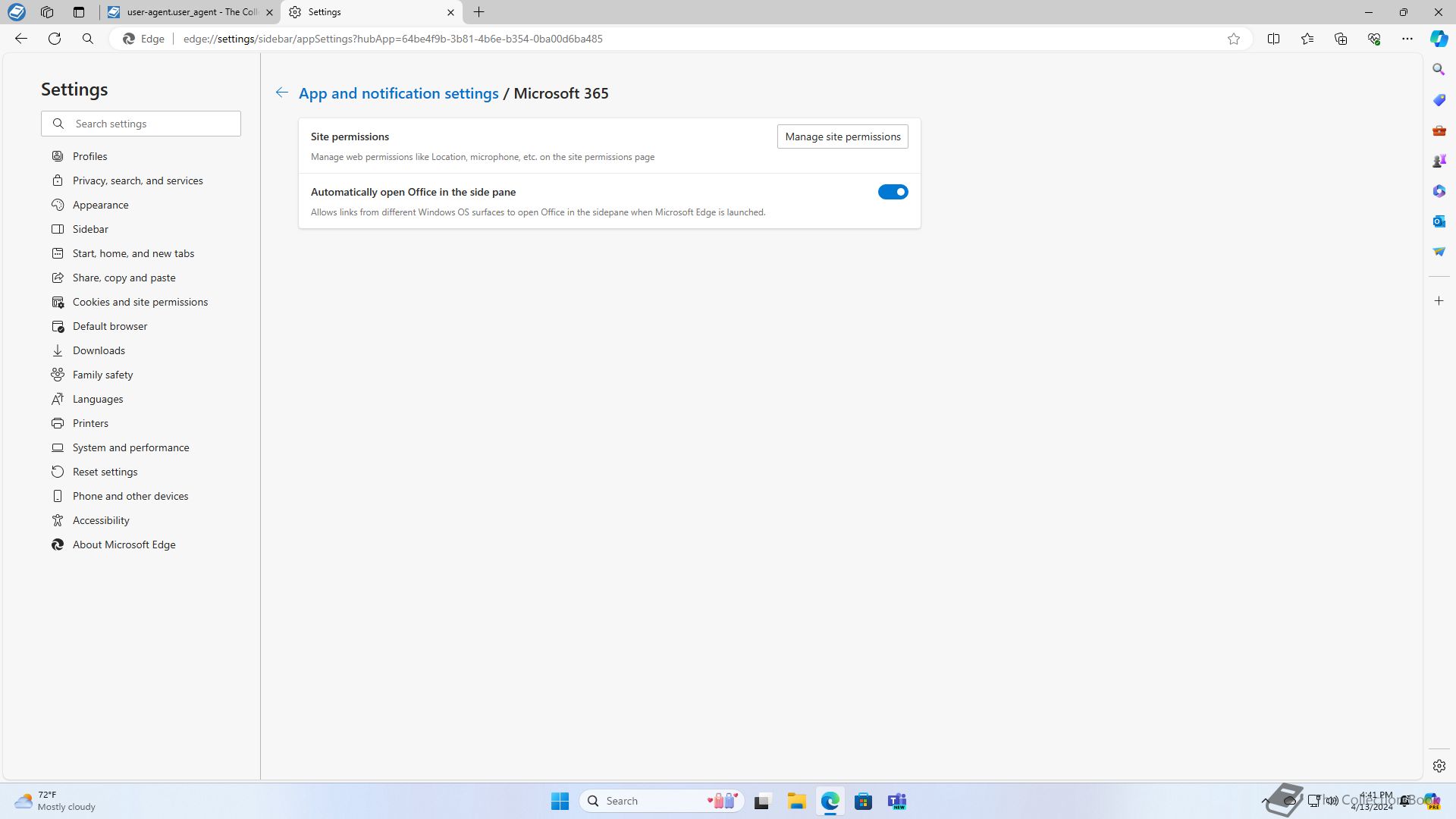This screenshot has height=819, width=1456.
Task: Open Cookies and site permissions
Action: (141, 302)
